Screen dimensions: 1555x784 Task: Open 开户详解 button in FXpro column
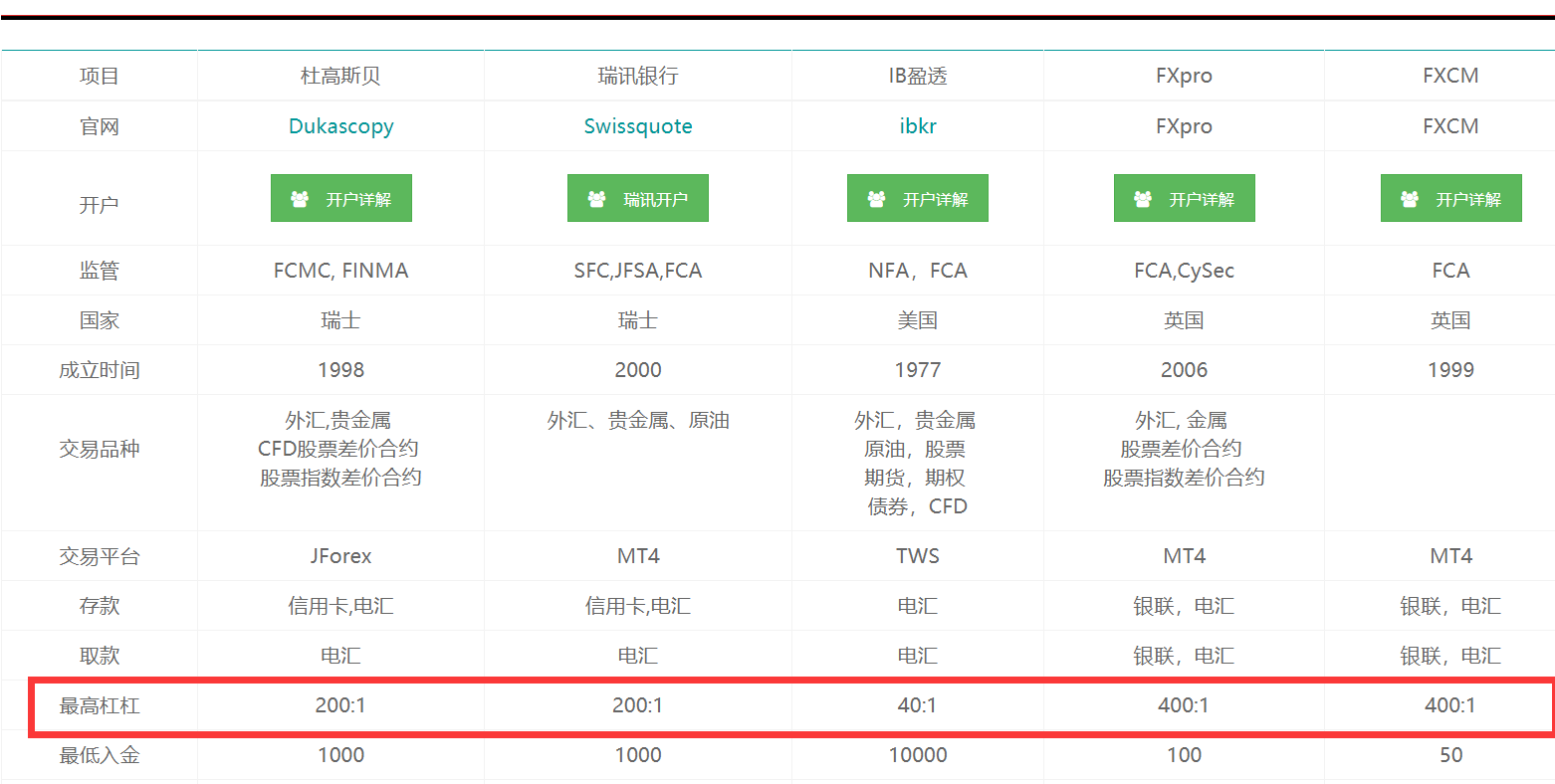pyautogui.click(x=1185, y=199)
